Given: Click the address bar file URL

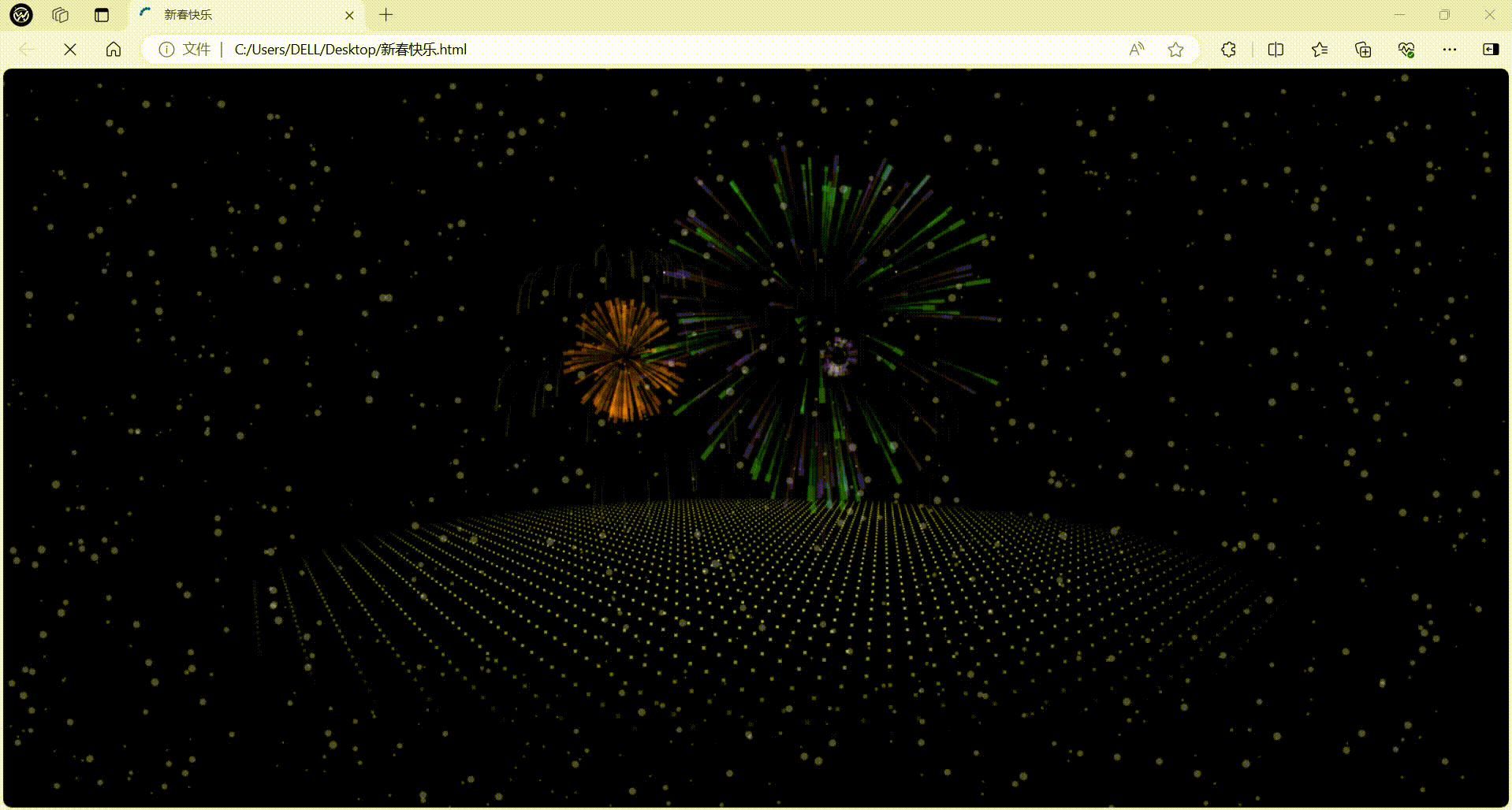Looking at the screenshot, I should pos(351,50).
